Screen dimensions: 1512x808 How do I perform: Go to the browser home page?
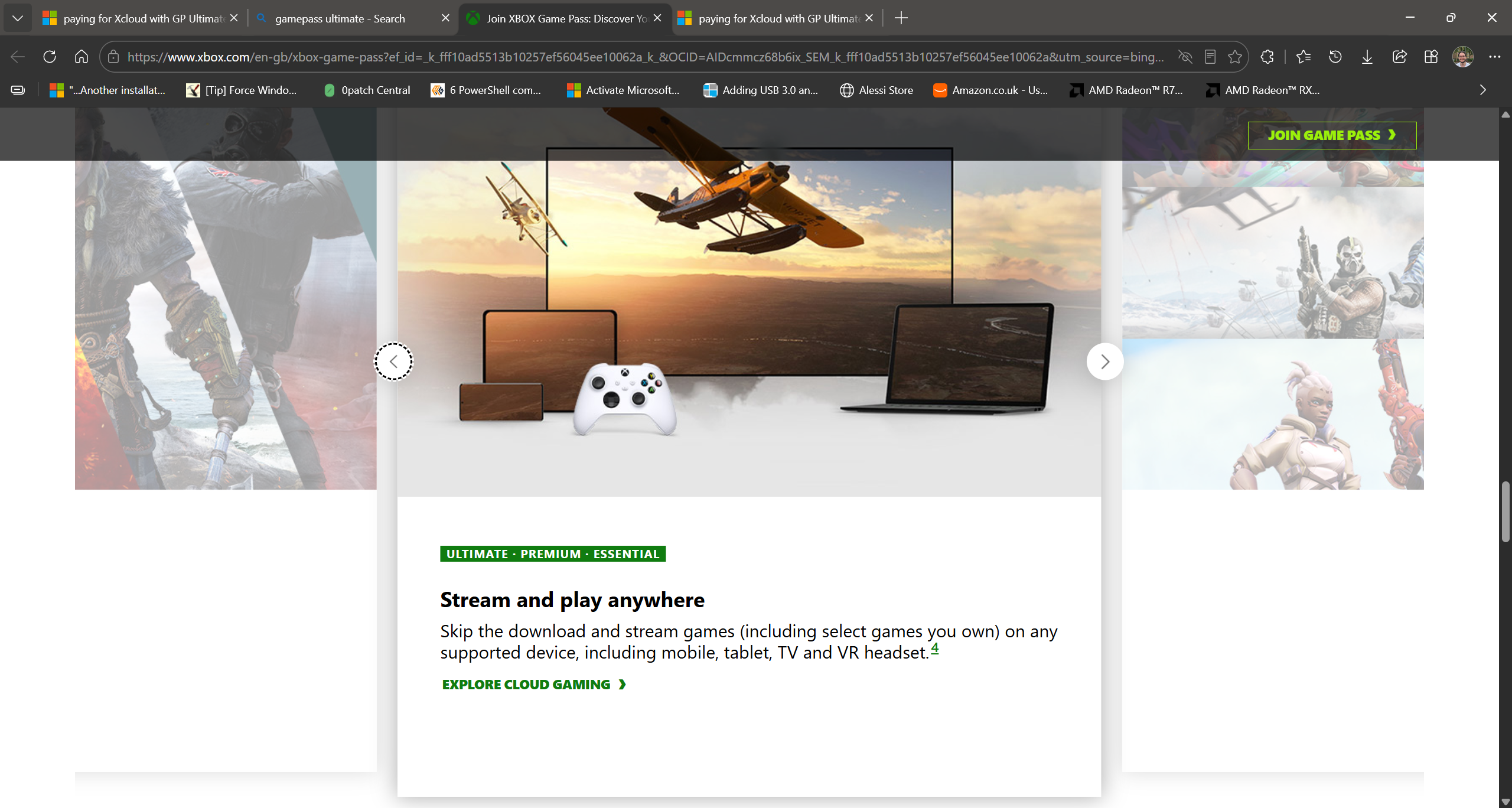point(82,57)
